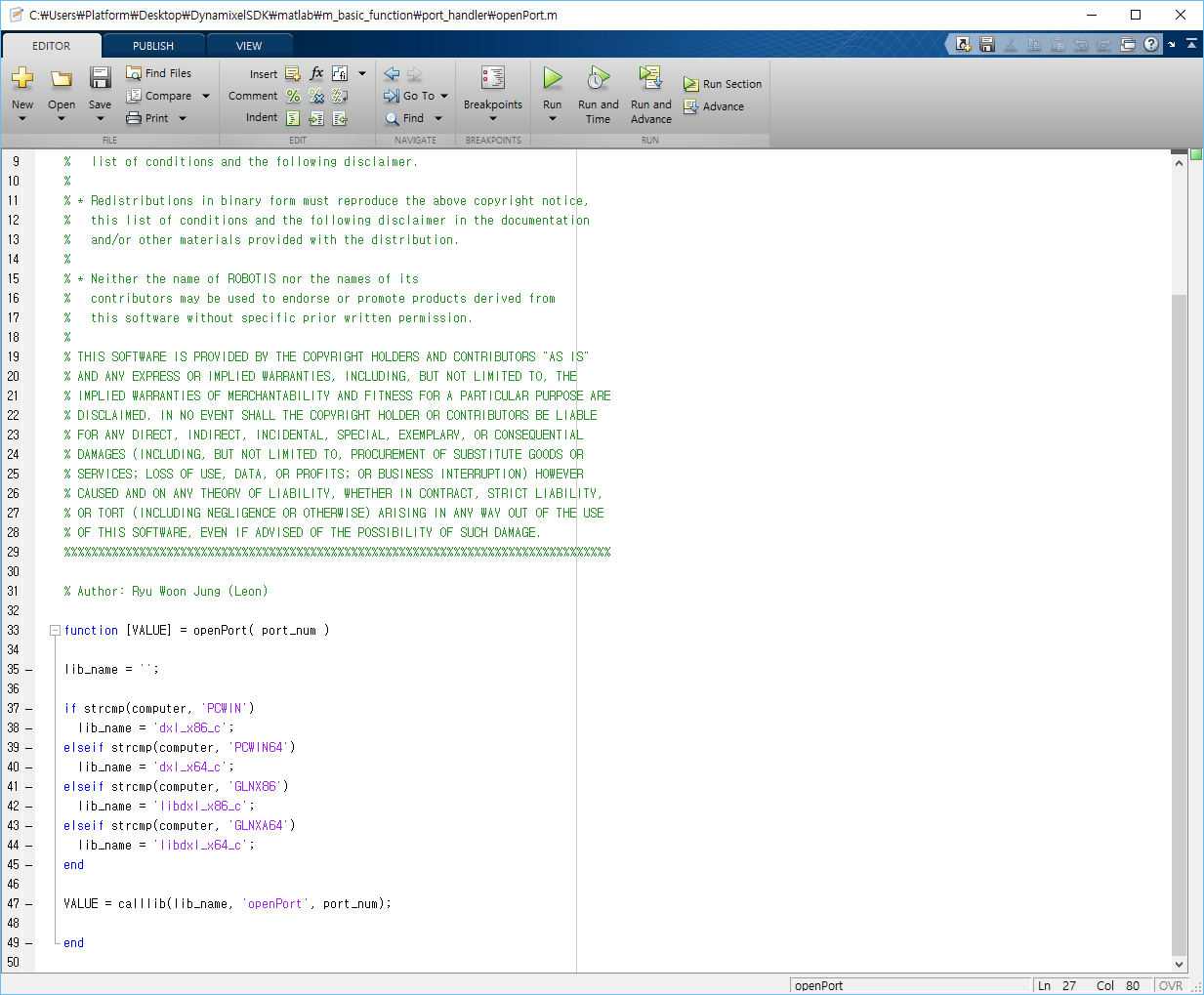Image resolution: width=1204 pixels, height=995 pixels.
Task: Set breakpoint dash at line 38
Action: (28, 728)
